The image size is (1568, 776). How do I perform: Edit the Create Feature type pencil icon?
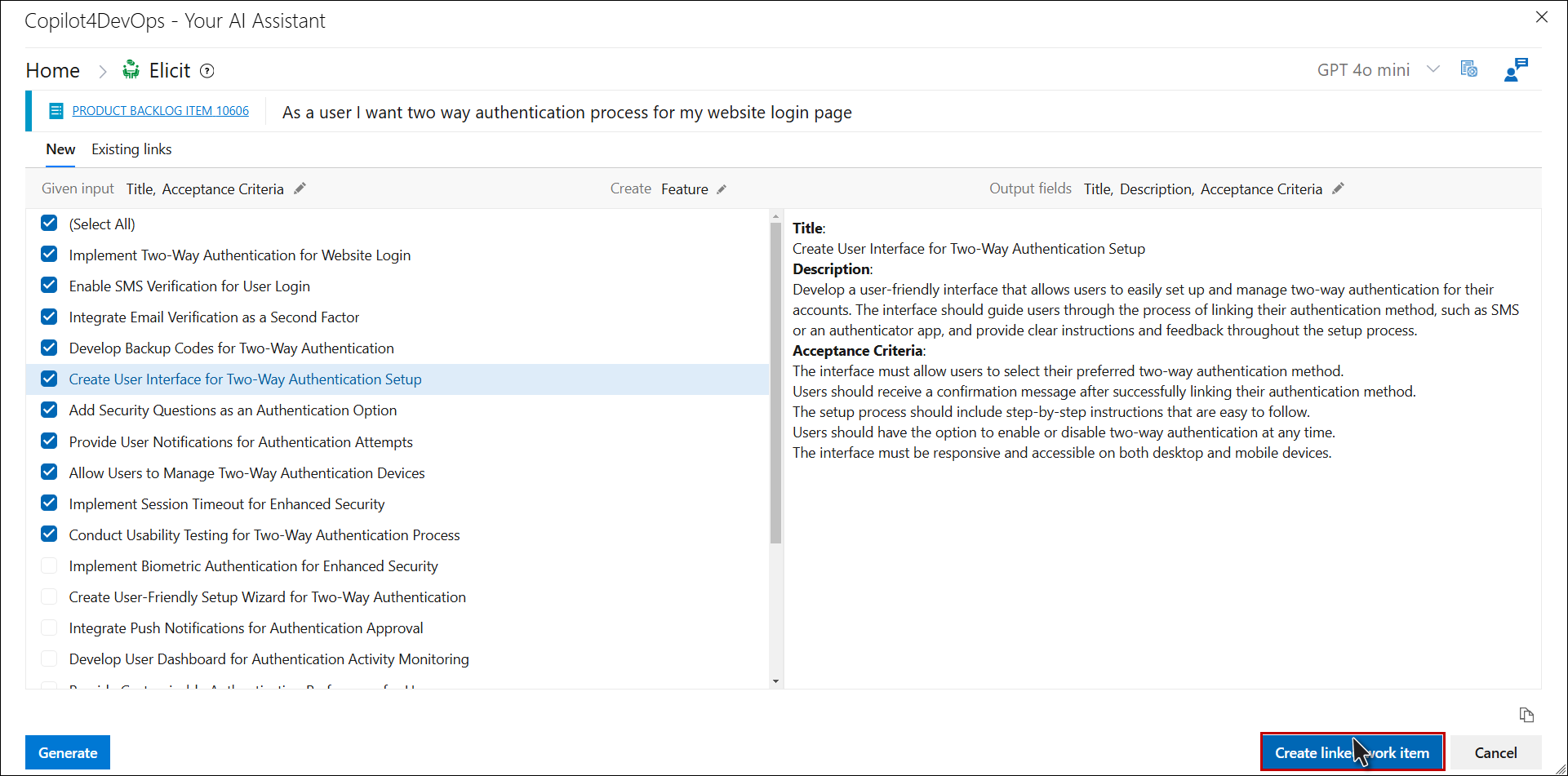[722, 189]
